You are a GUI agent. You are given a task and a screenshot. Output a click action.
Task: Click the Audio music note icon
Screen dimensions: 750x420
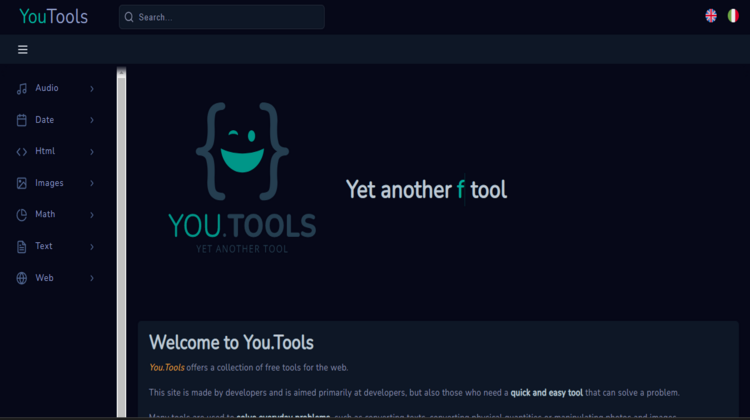tap(22, 88)
